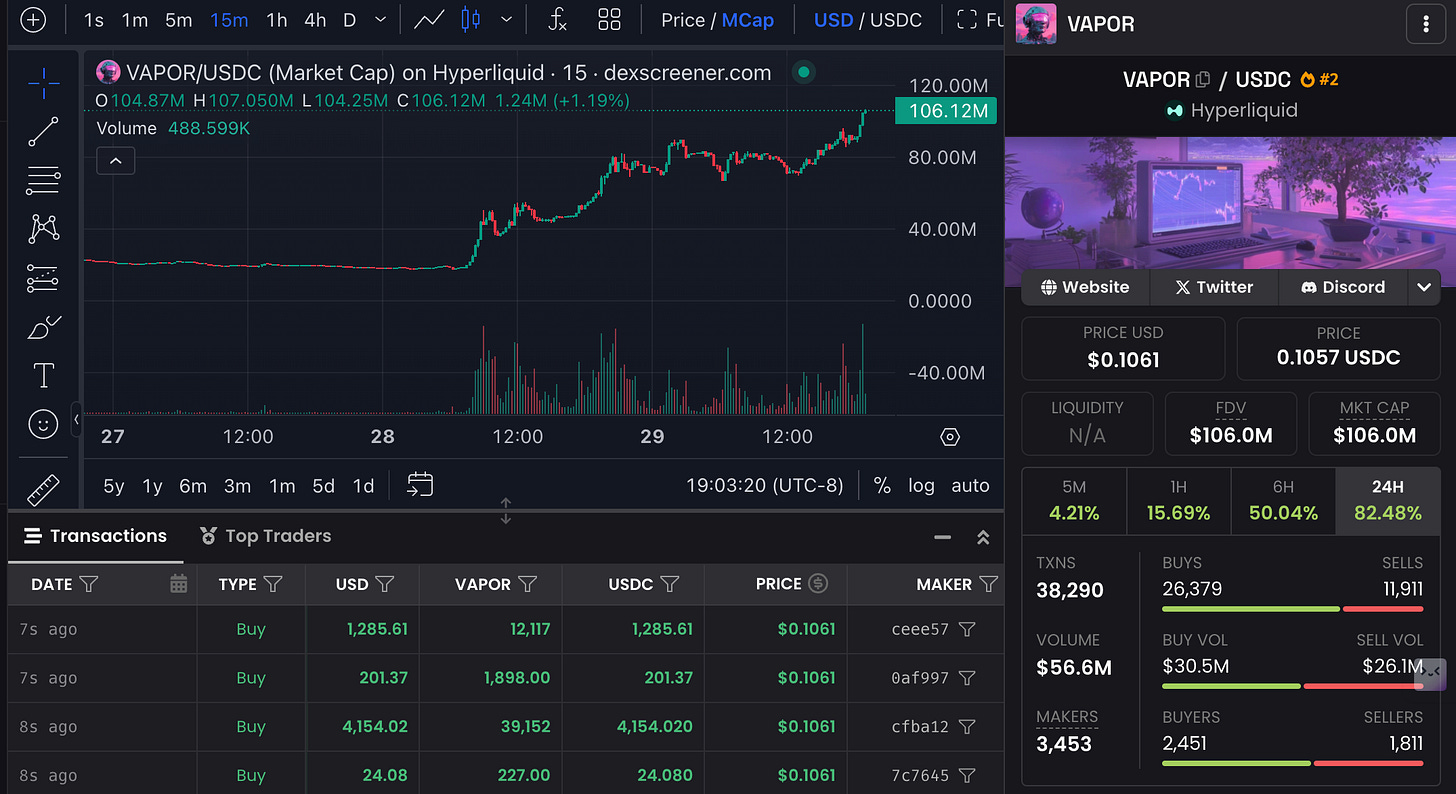Select the XABCD pattern tool

tap(43, 229)
